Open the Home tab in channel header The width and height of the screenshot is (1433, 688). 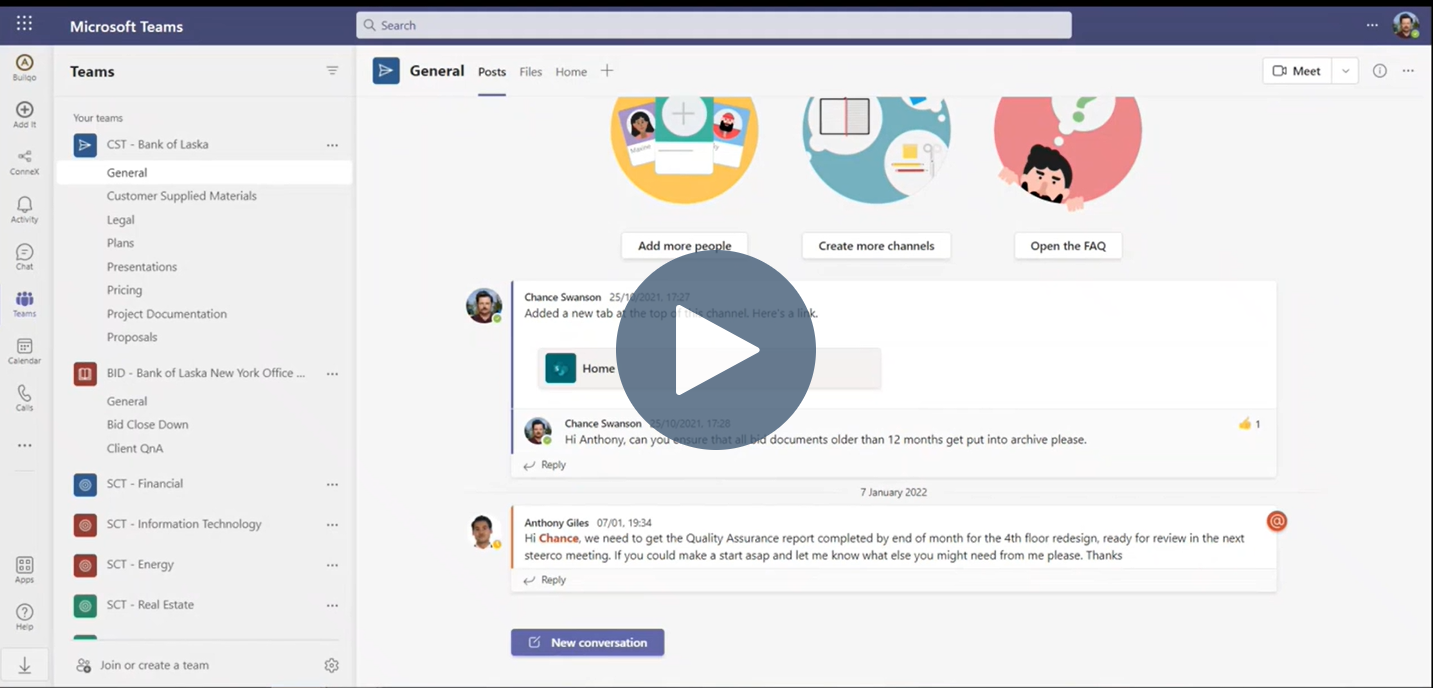(571, 72)
